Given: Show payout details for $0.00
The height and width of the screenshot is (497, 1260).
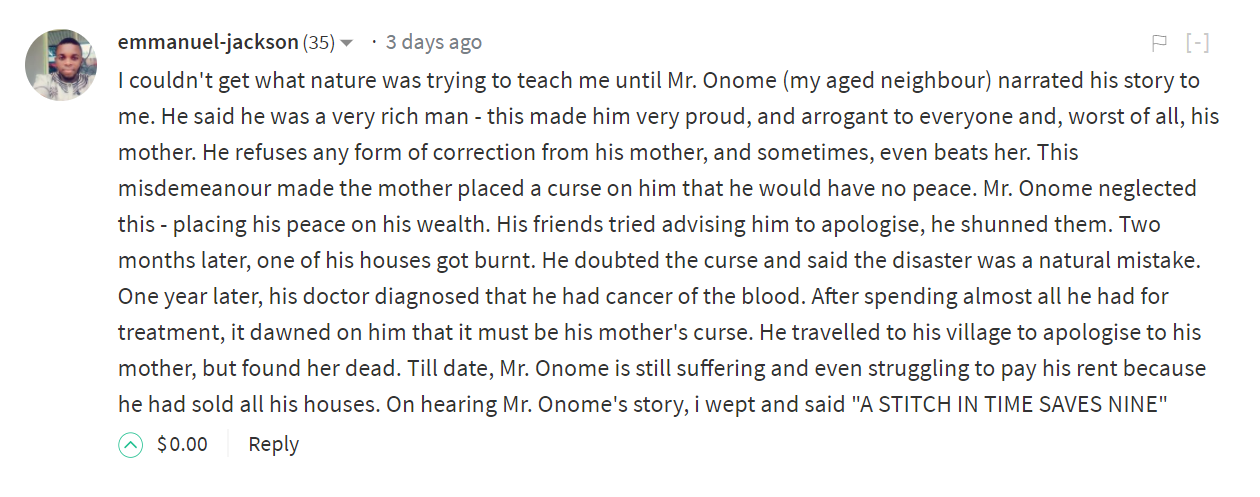Looking at the screenshot, I should [x=182, y=444].
